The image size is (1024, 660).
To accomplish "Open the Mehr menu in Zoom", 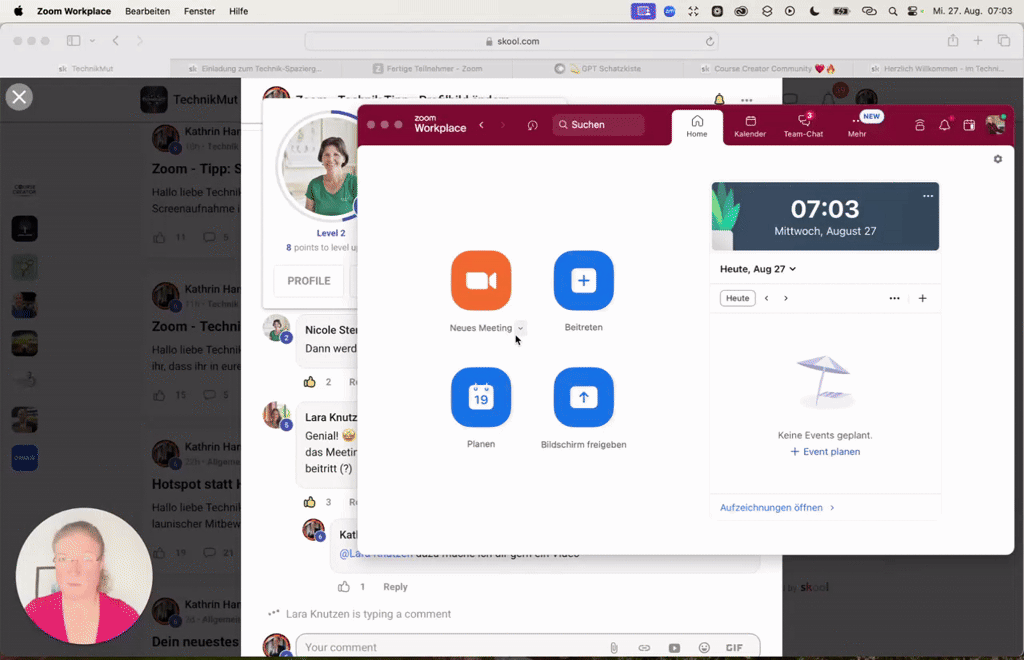I will click(857, 127).
